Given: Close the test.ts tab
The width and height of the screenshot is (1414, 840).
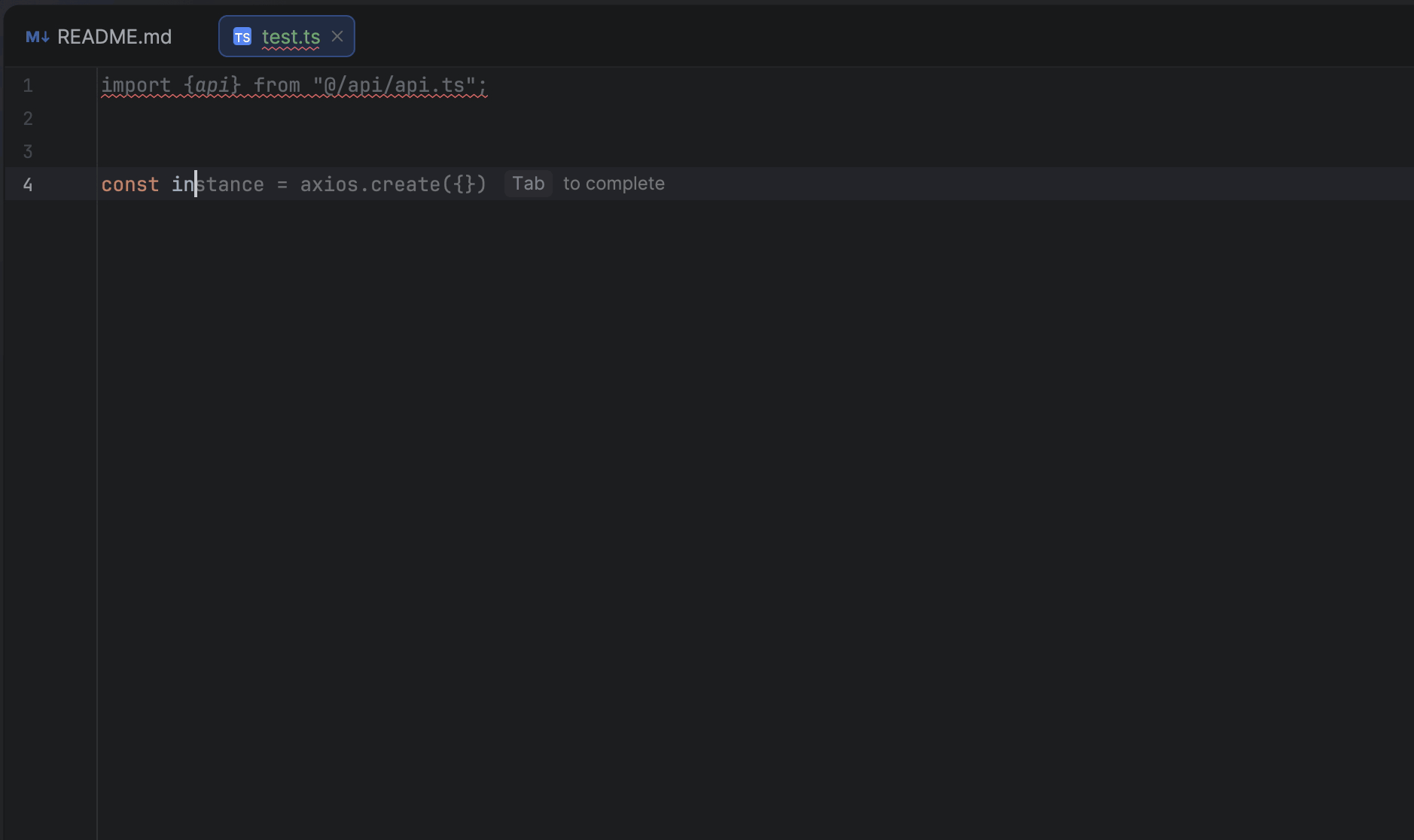Looking at the screenshot, I should [x=337, y=35].
